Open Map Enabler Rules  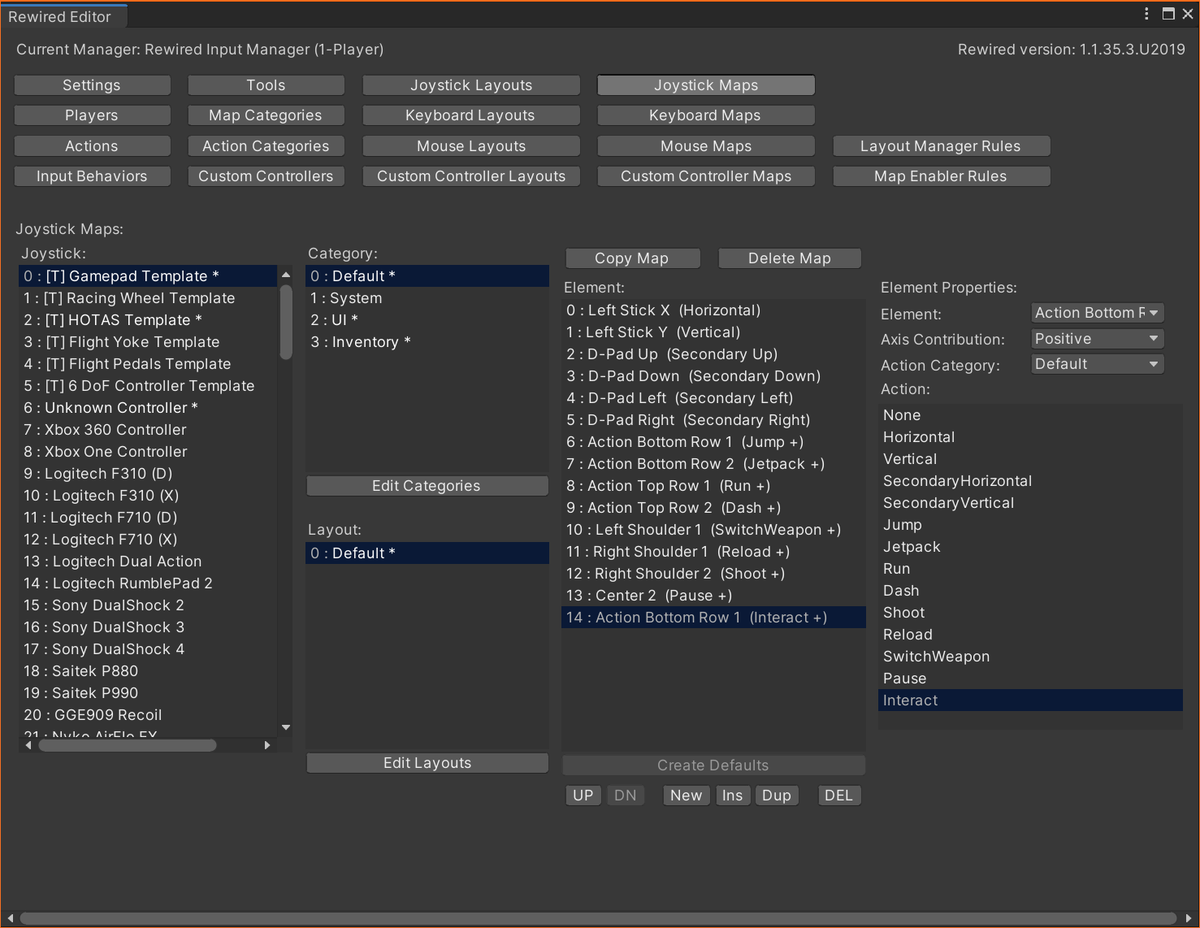click(x=941, y=176)
